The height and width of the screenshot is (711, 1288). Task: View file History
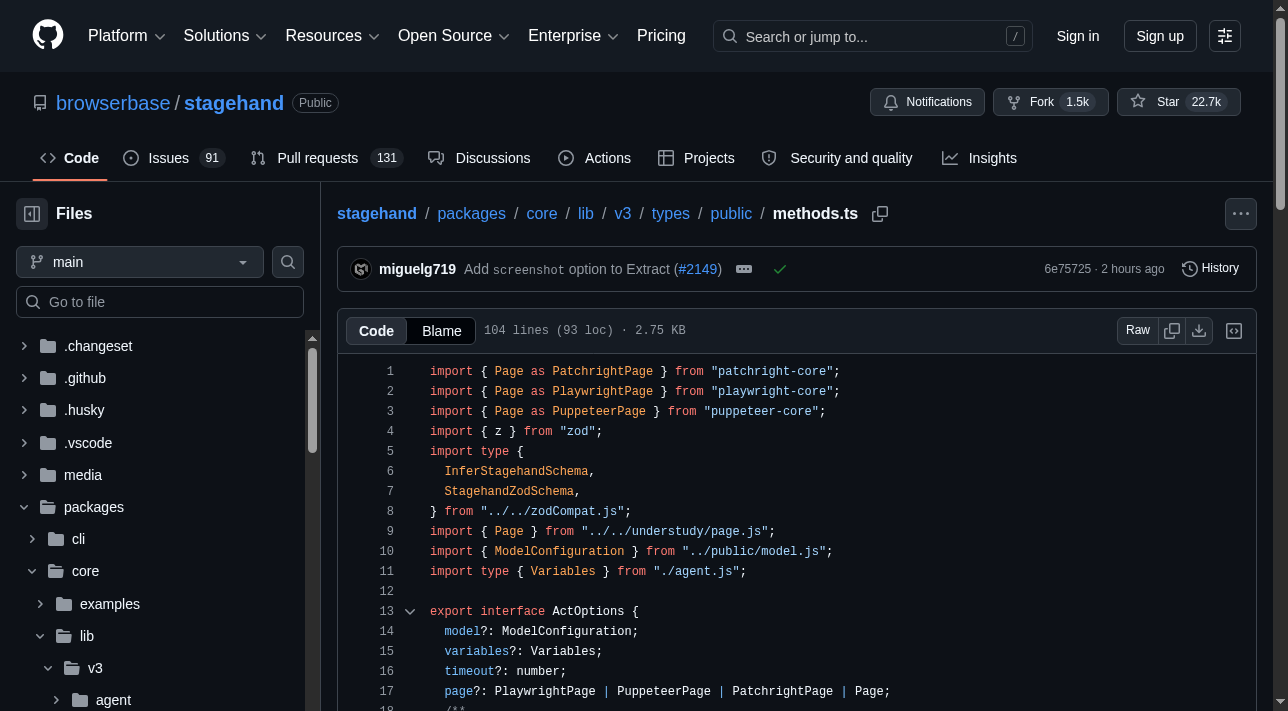click(x=1210, y=269)
